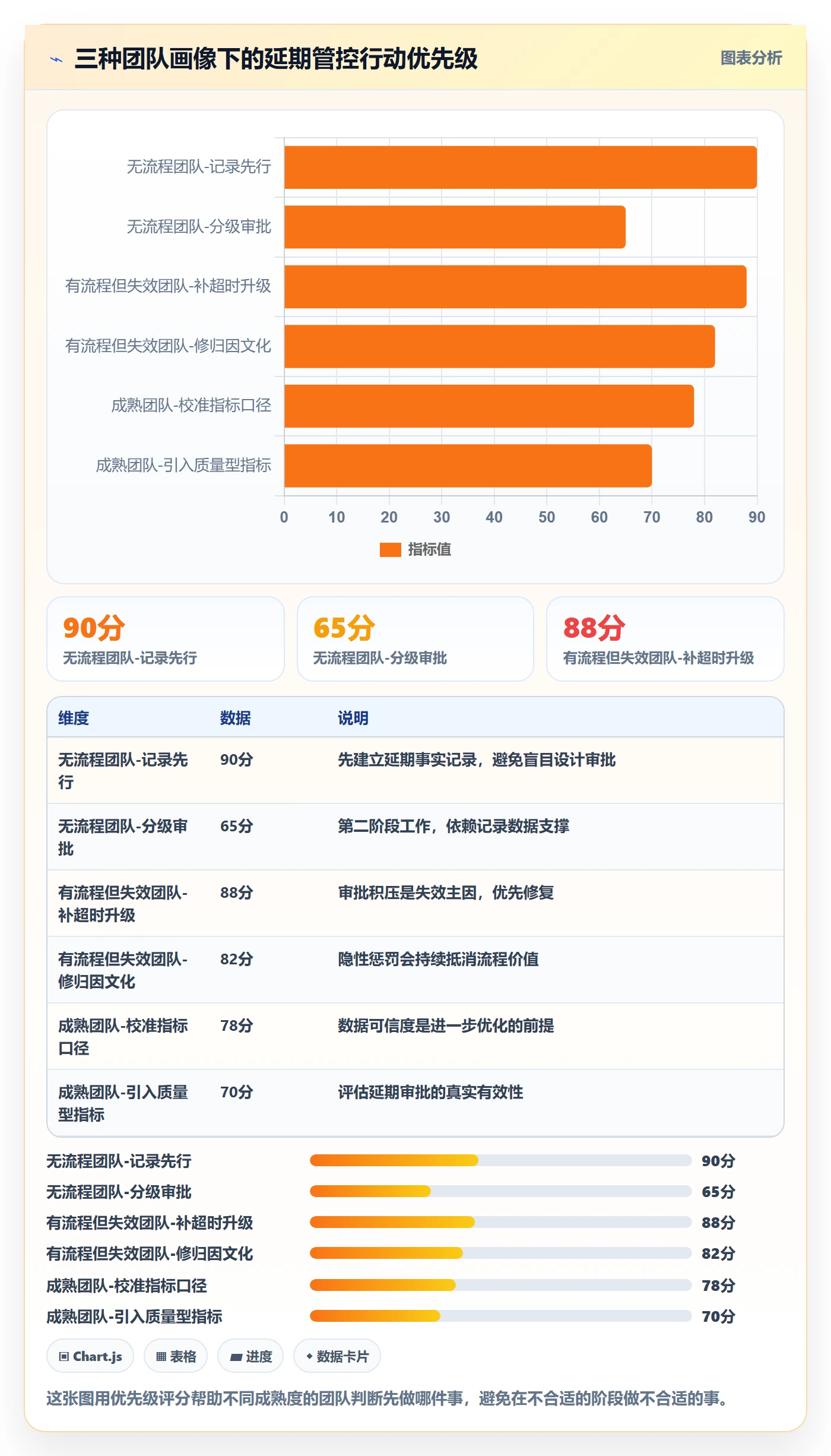Click the 成熟团队-校准指标口径 progress bar

(x=501, y=1285)
